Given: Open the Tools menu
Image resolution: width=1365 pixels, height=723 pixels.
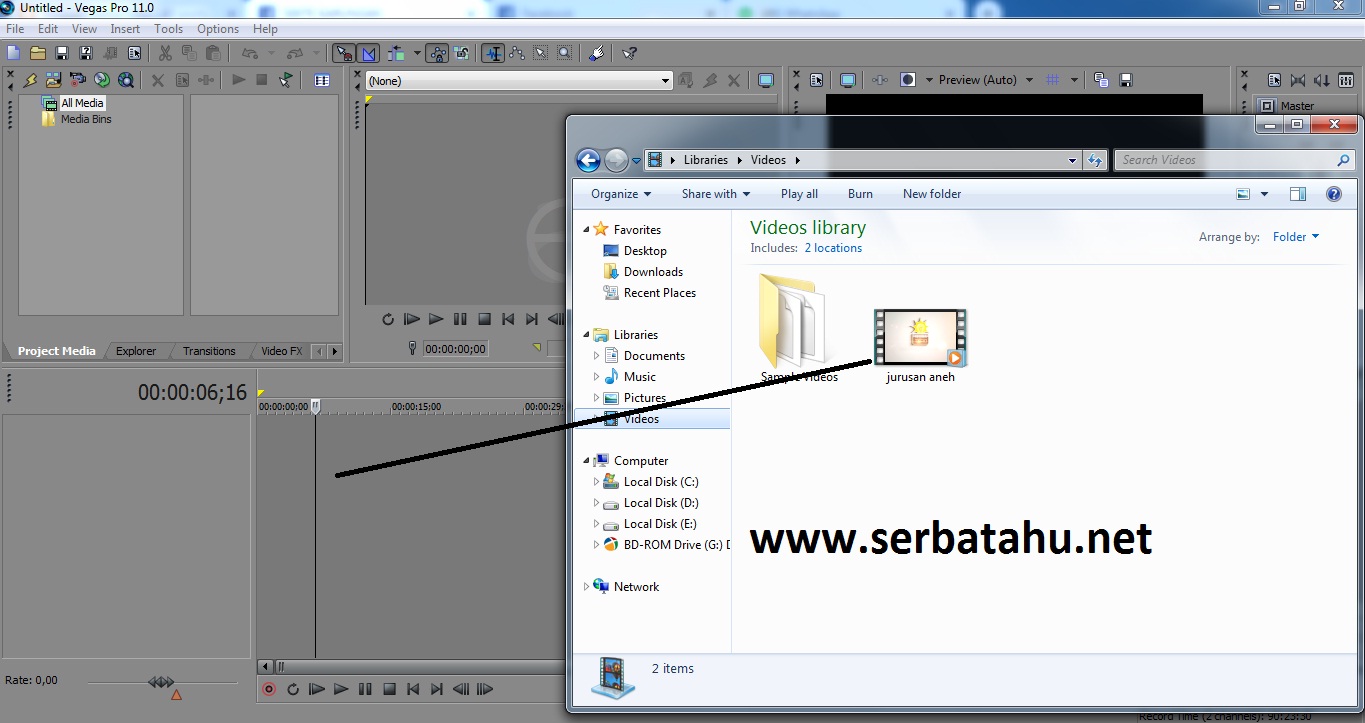Looking at the screenshot, I should [168, 29].
